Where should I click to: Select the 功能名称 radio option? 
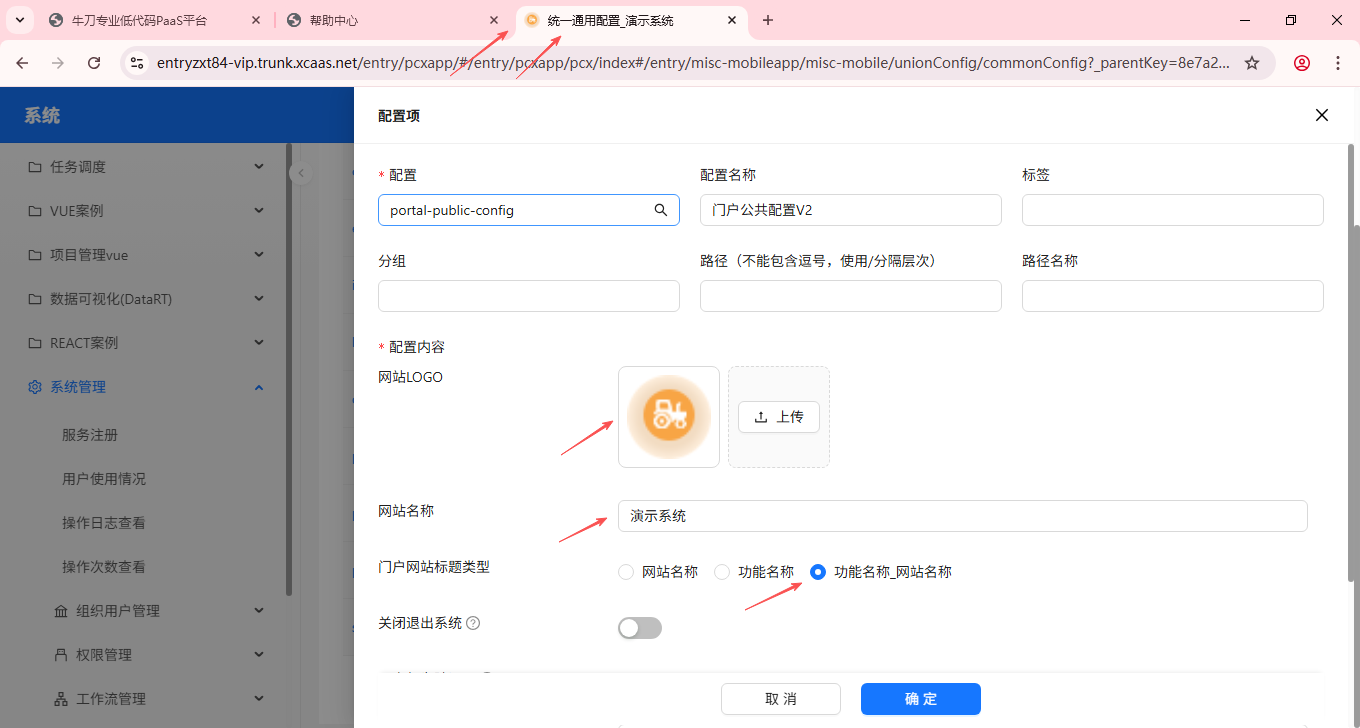(722, 572)
